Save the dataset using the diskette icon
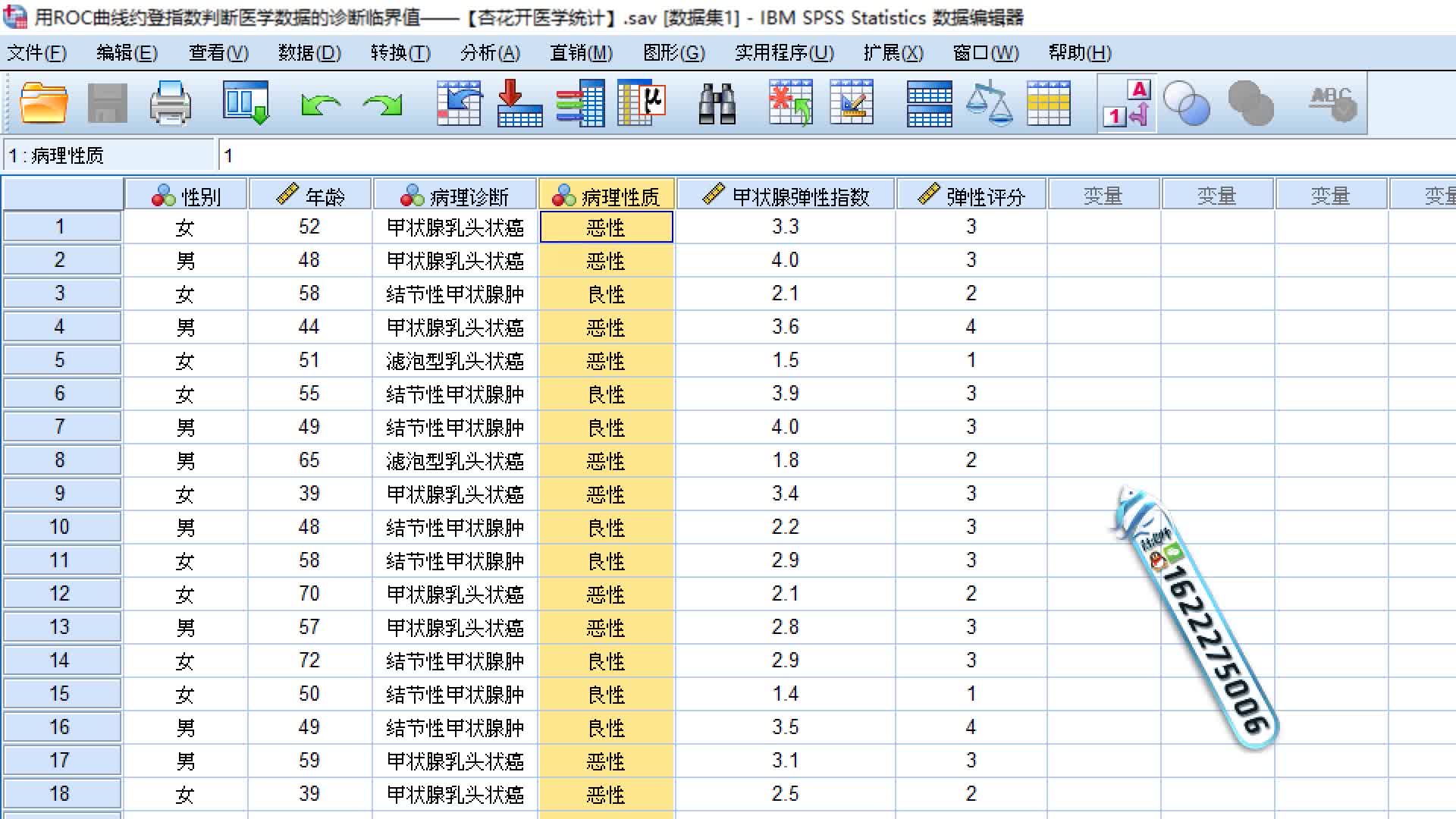The height and width of the screenshot is (819, 1456). [x=106, y=103]
